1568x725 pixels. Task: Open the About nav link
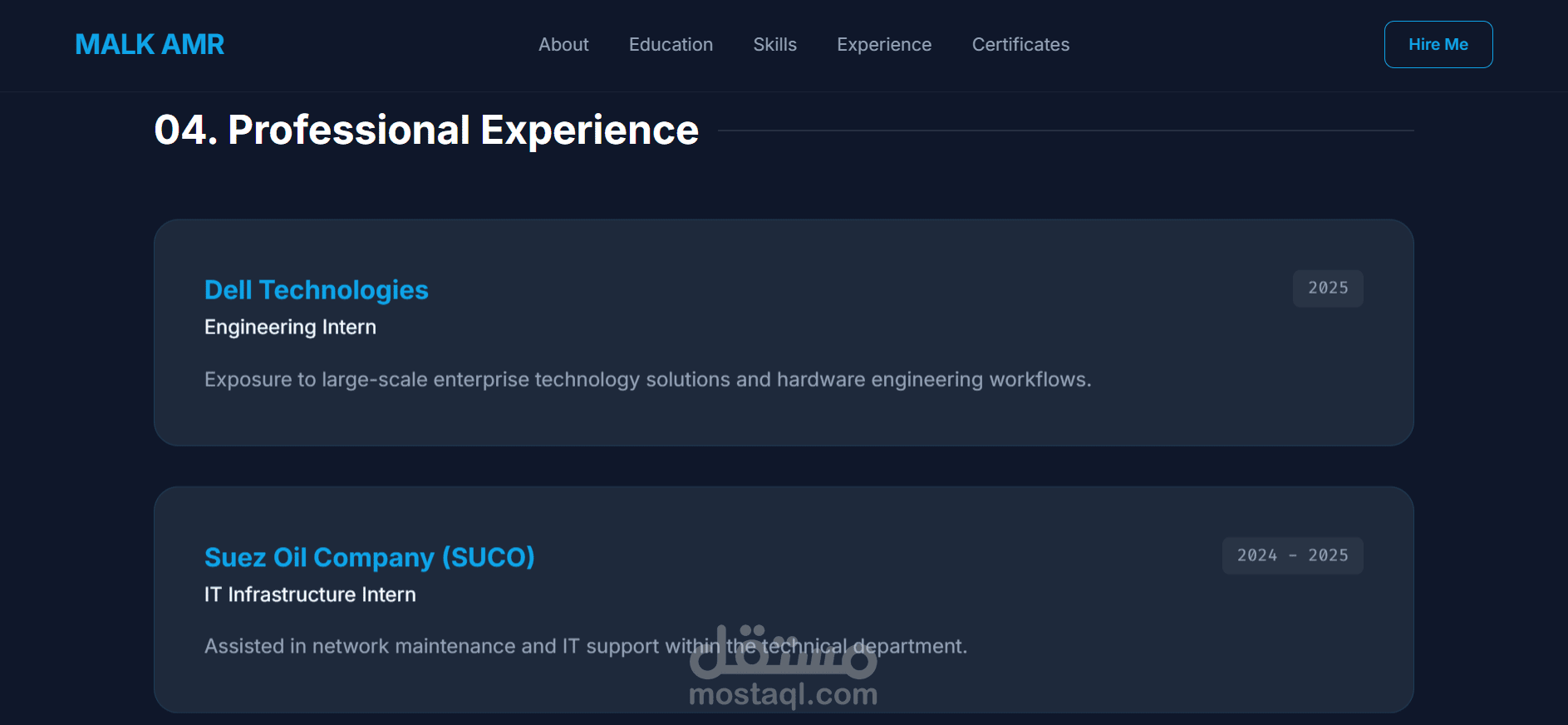[x=563, y=45]
